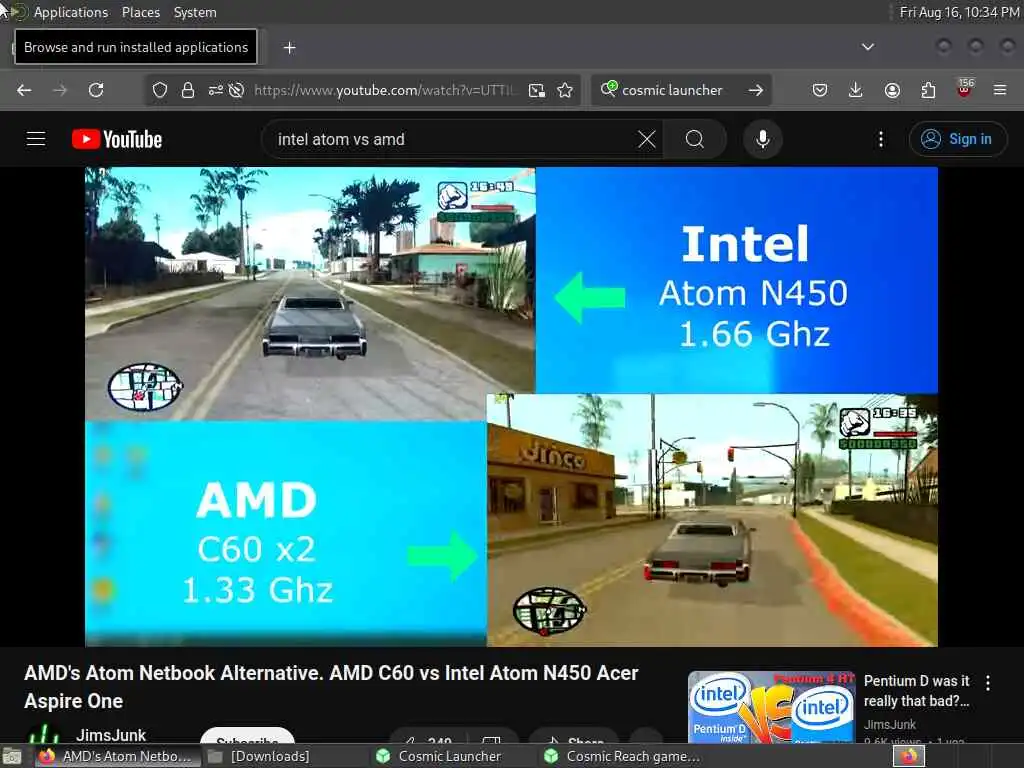Image resolution: width=1024 pixels, height=768 pixels.
Task: Open options for the Pentium D video
Action: (988, 683)
